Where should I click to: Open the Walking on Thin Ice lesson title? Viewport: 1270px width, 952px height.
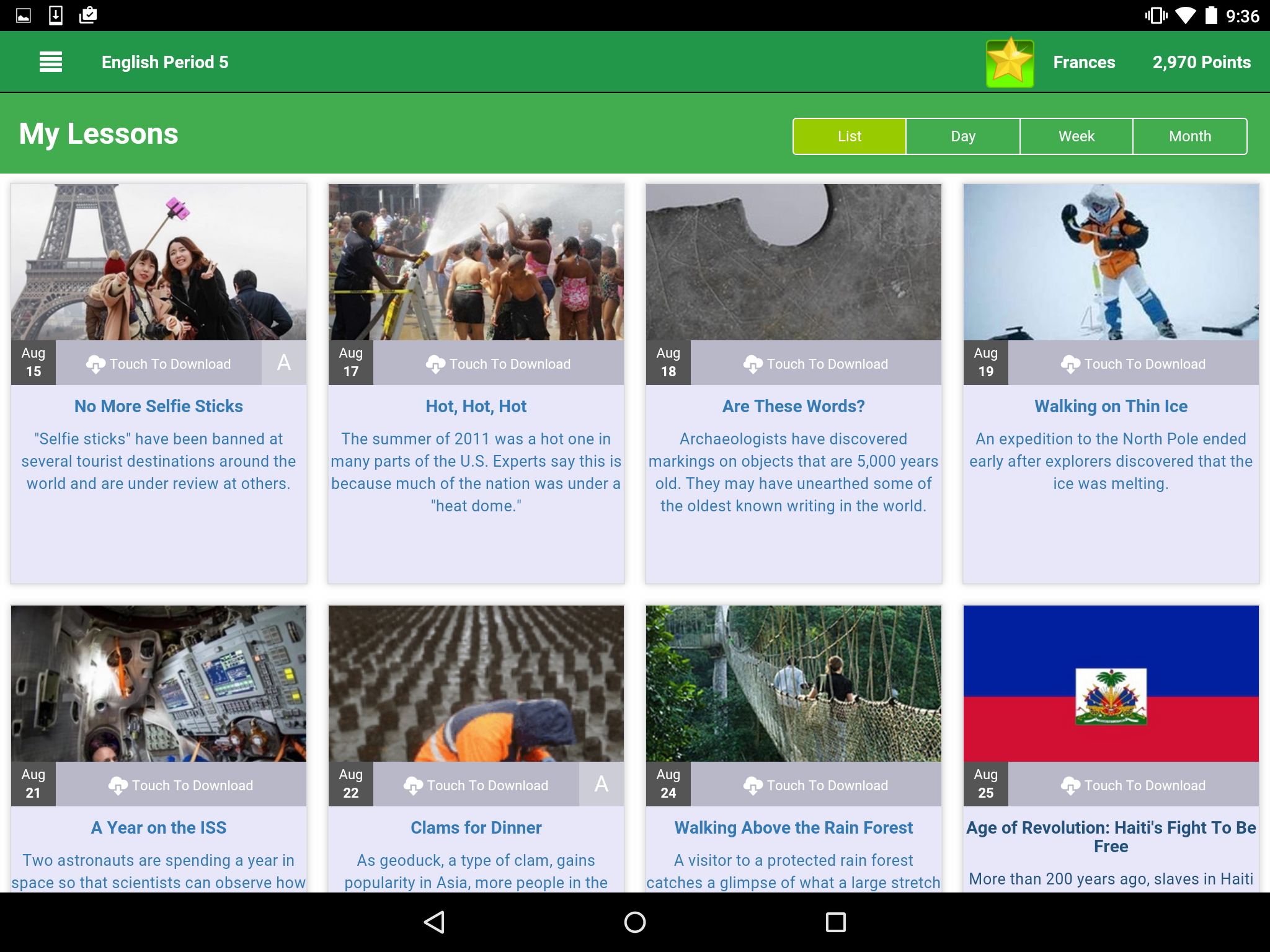[x=1111, y=406]
